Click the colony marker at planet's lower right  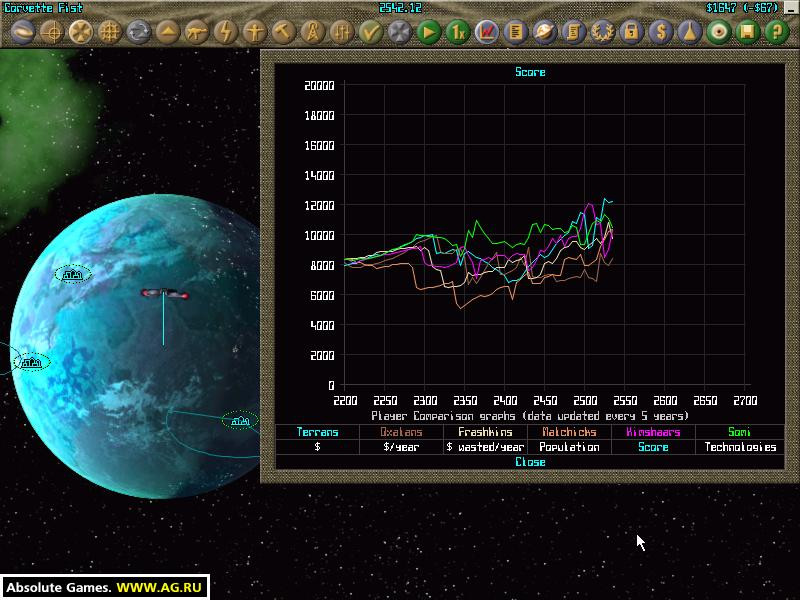pyautogui.click(x=240, y=420)
